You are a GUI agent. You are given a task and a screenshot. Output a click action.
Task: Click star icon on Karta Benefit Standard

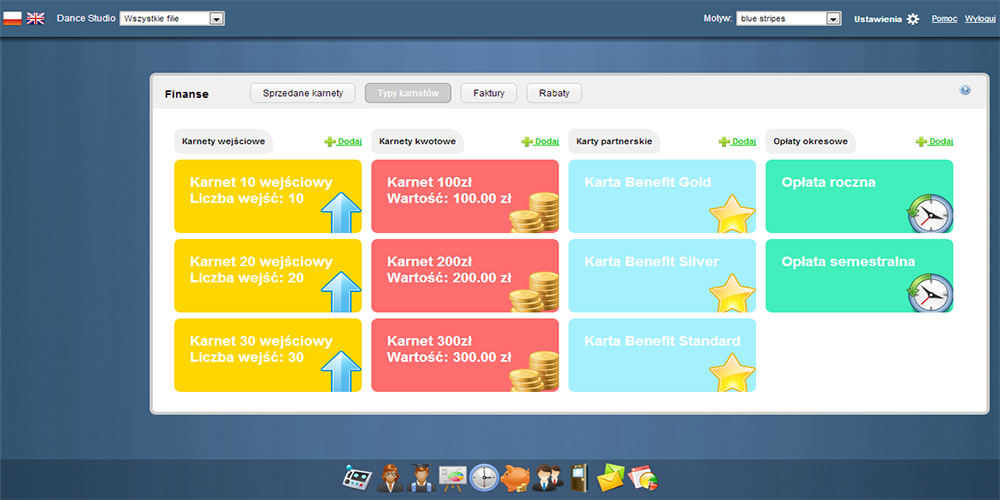pyautogui.click(x=732, y=372)
